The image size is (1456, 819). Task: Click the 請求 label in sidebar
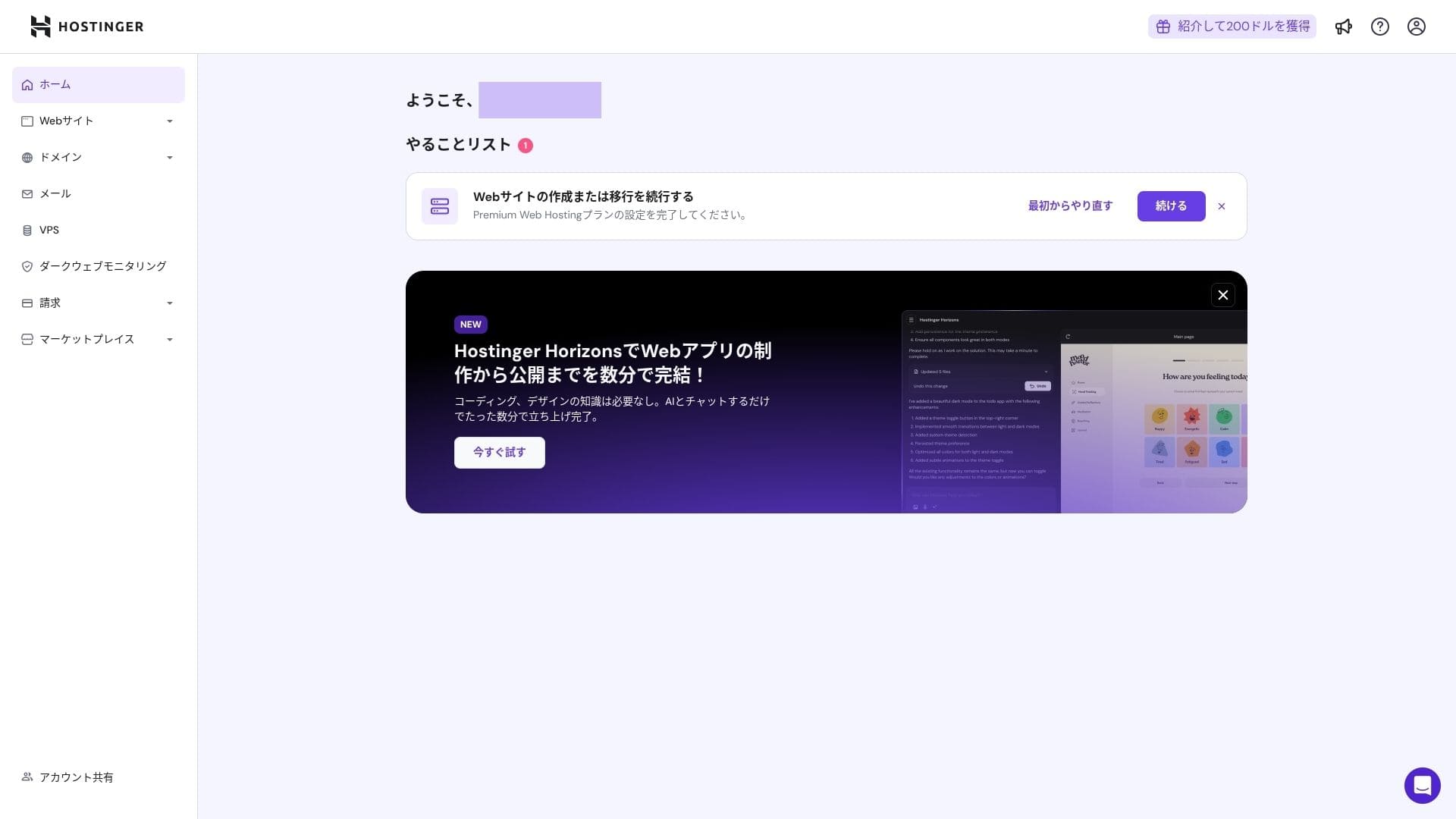[50, 303]
